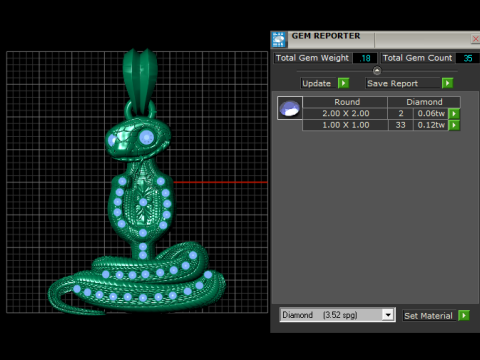Click the Diamond column header
Screen dimensions: 480x360
click(424, 102)
